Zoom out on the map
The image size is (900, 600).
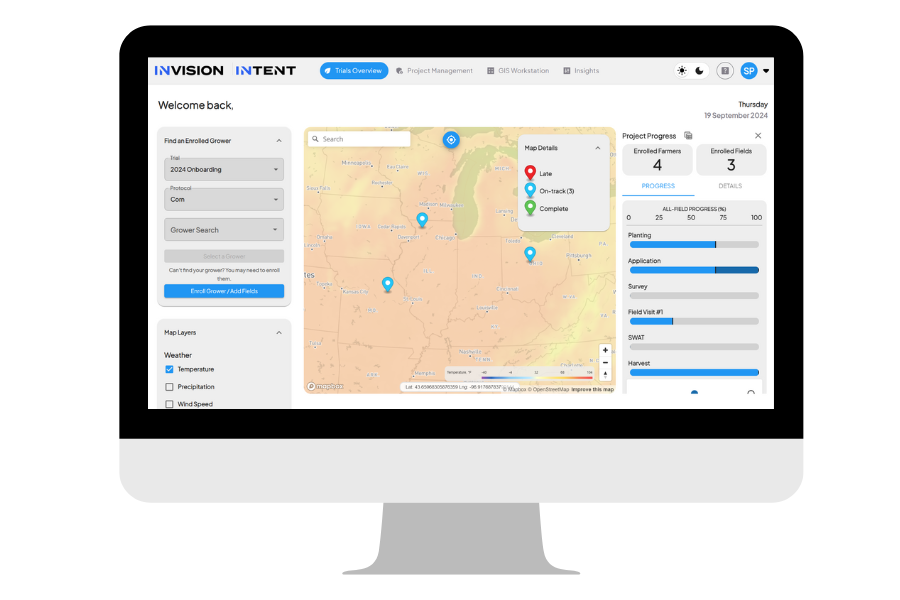605,363
